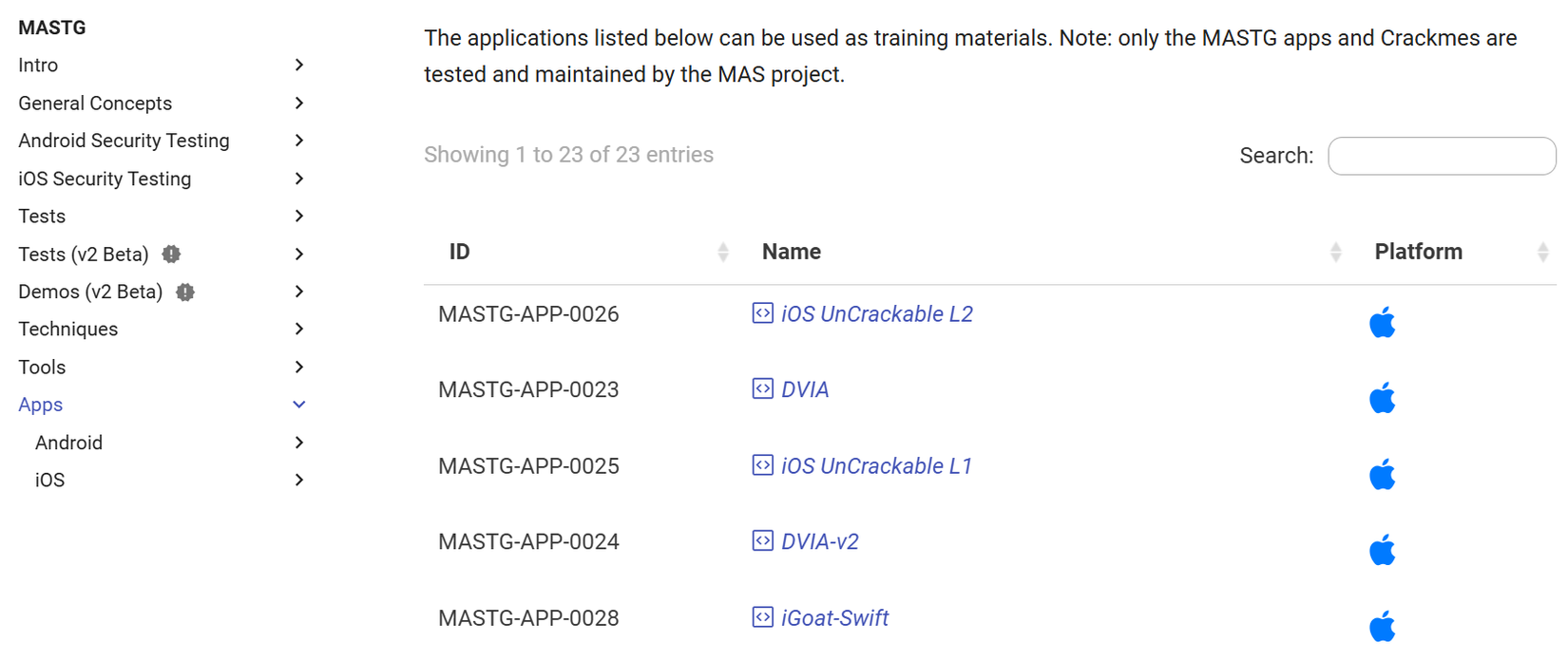Viewport: 1568px width, 661px height.
Task: Focus the Search input field
Action: (1441, 156)
